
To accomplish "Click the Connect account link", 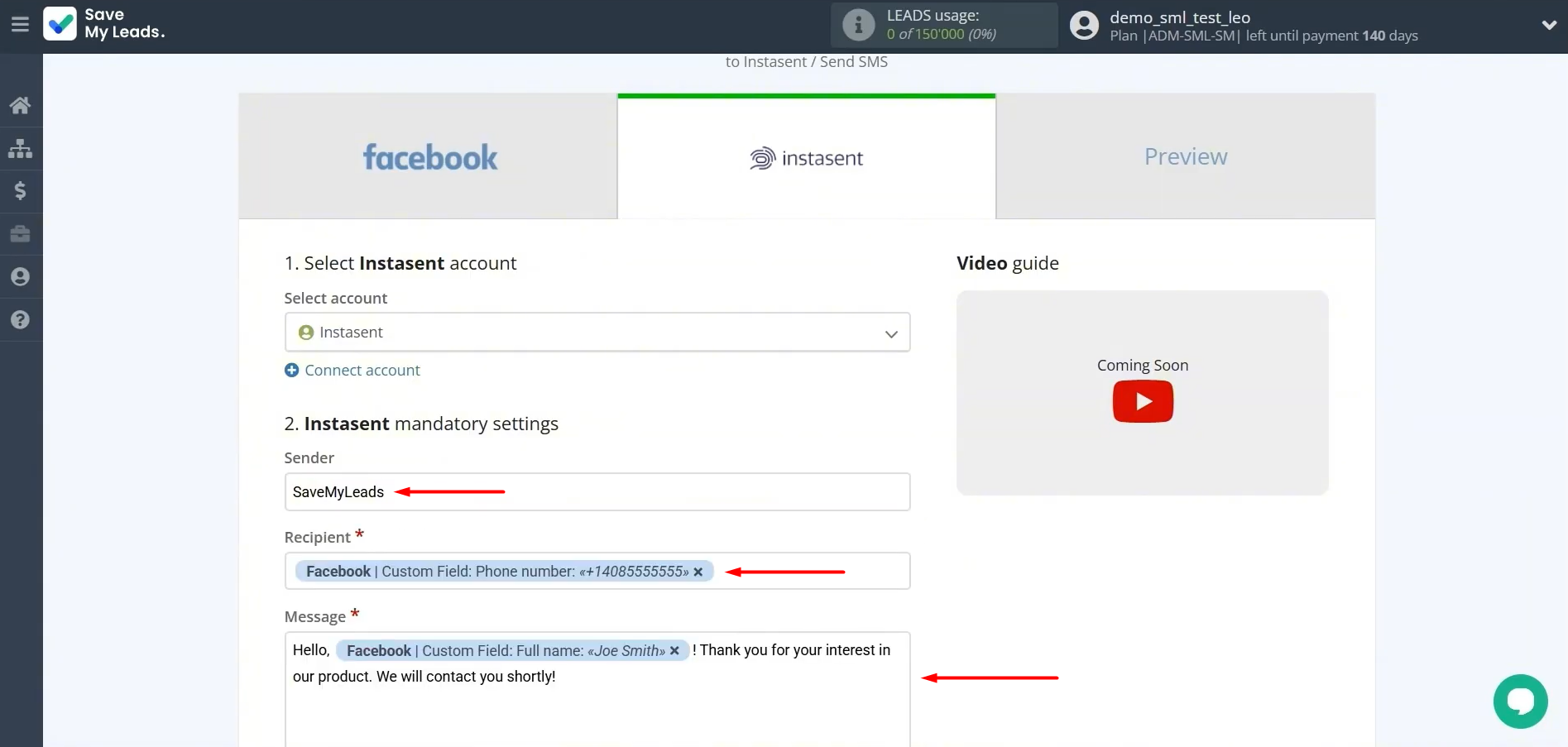I will tap(362, 371).
